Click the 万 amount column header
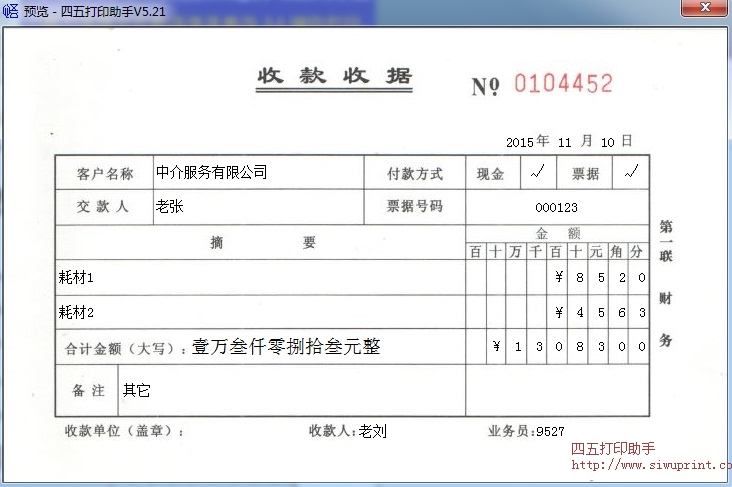This screenshot has width=732, height=487. click(515, 252)
